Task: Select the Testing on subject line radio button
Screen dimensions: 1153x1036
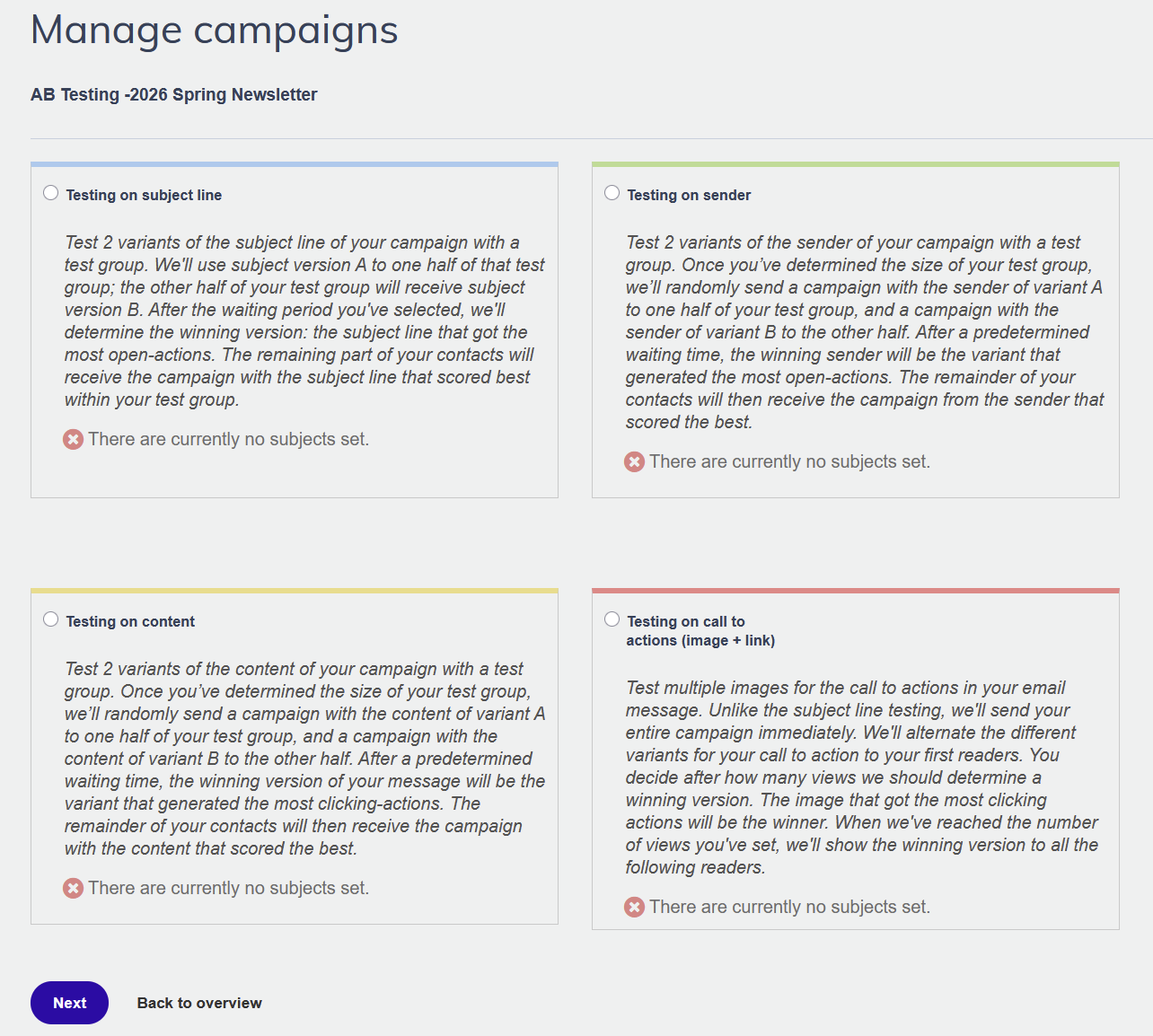Action: click(x=51, y=193)
